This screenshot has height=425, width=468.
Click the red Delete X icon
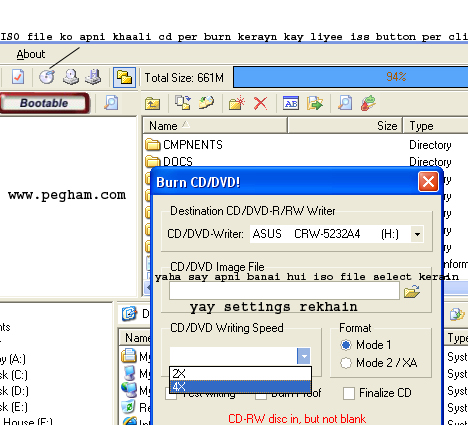click(261, 103)
